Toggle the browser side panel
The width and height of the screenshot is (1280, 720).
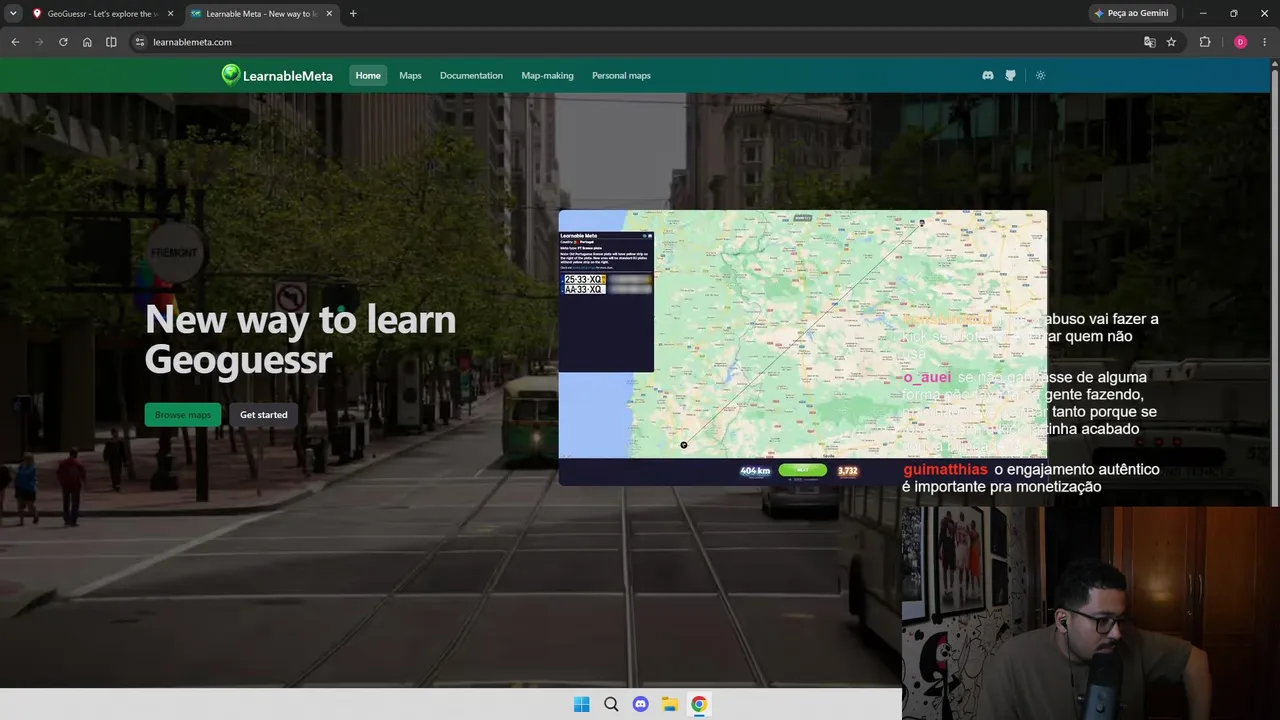click(x=111, y=42)
